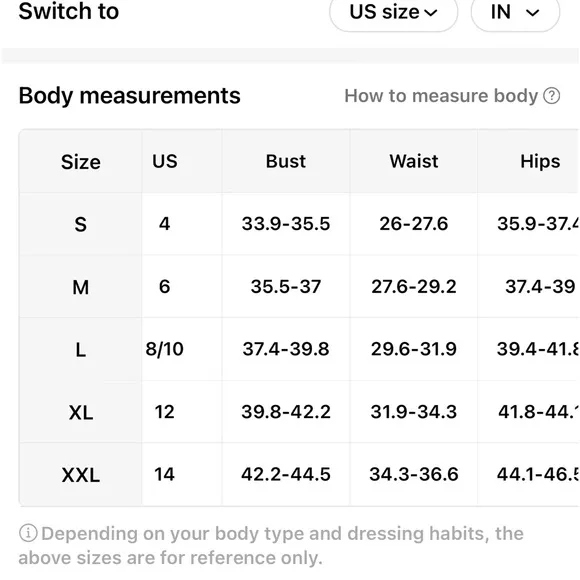Click the 8/10 US size cell
The width and height of the screenshot is (580, 580).
[x=165, y=349]
